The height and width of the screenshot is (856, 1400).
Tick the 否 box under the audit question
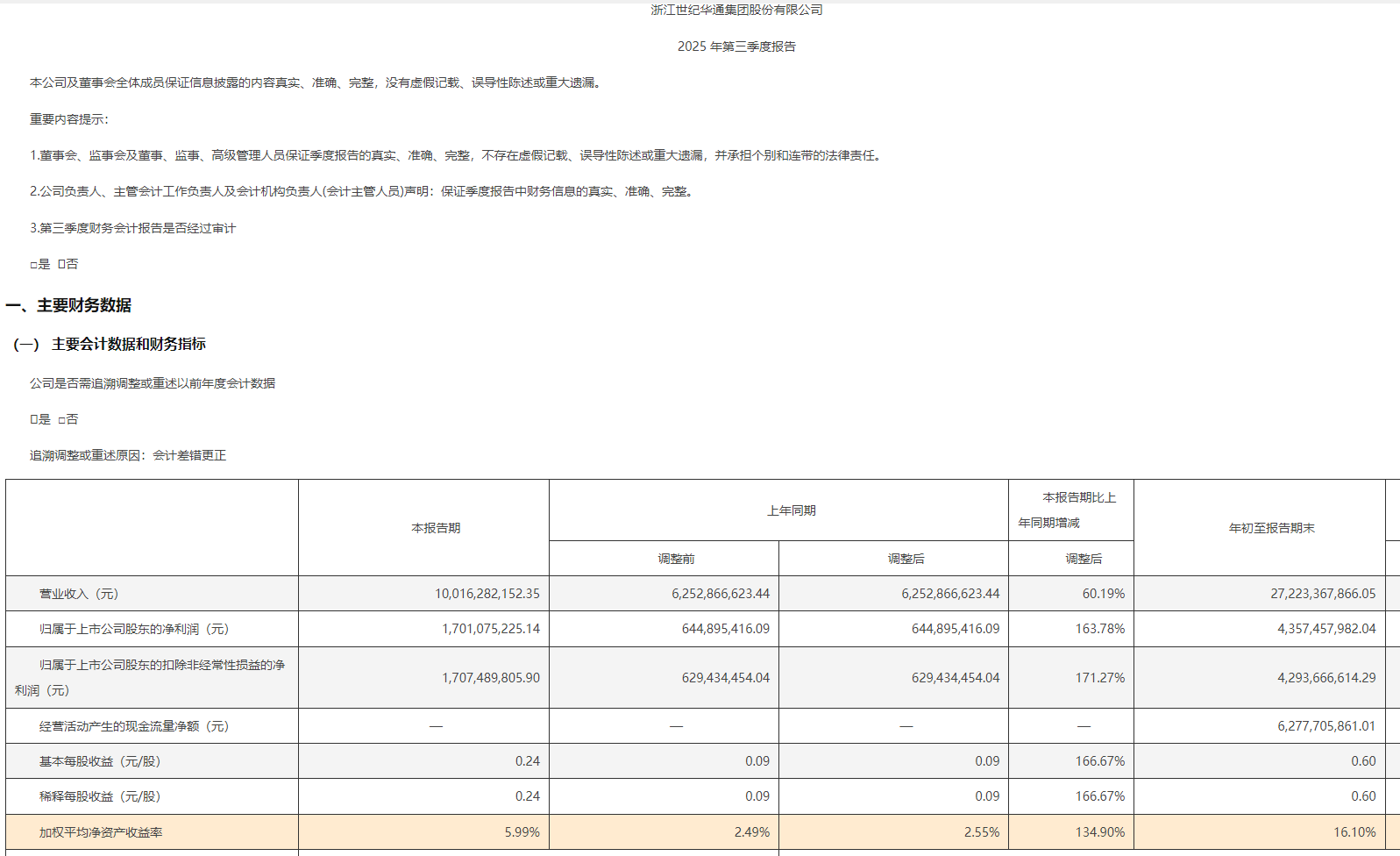tap(61, 264)
